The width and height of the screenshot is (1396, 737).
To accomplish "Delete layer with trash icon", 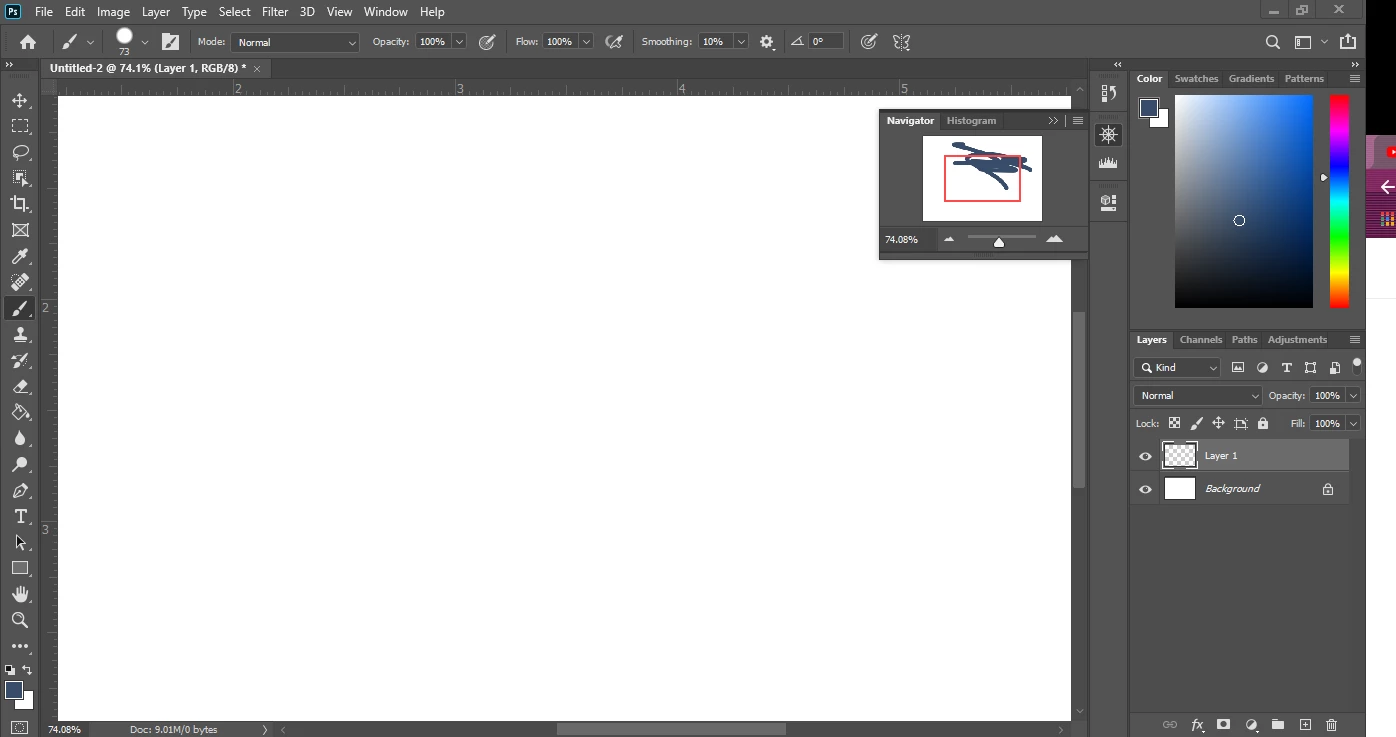I will coord(1332,725).
